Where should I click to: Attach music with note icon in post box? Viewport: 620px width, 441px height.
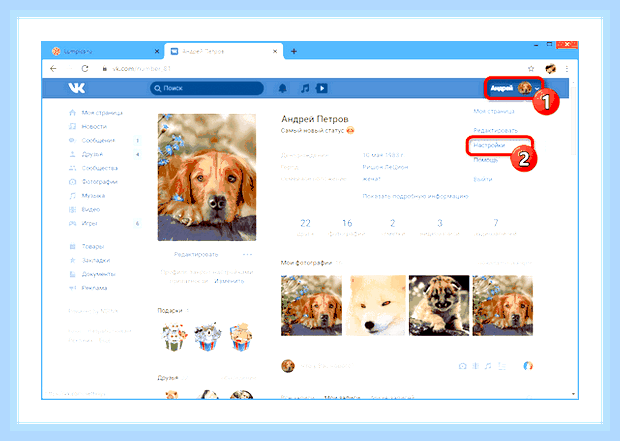coord(488,366)
